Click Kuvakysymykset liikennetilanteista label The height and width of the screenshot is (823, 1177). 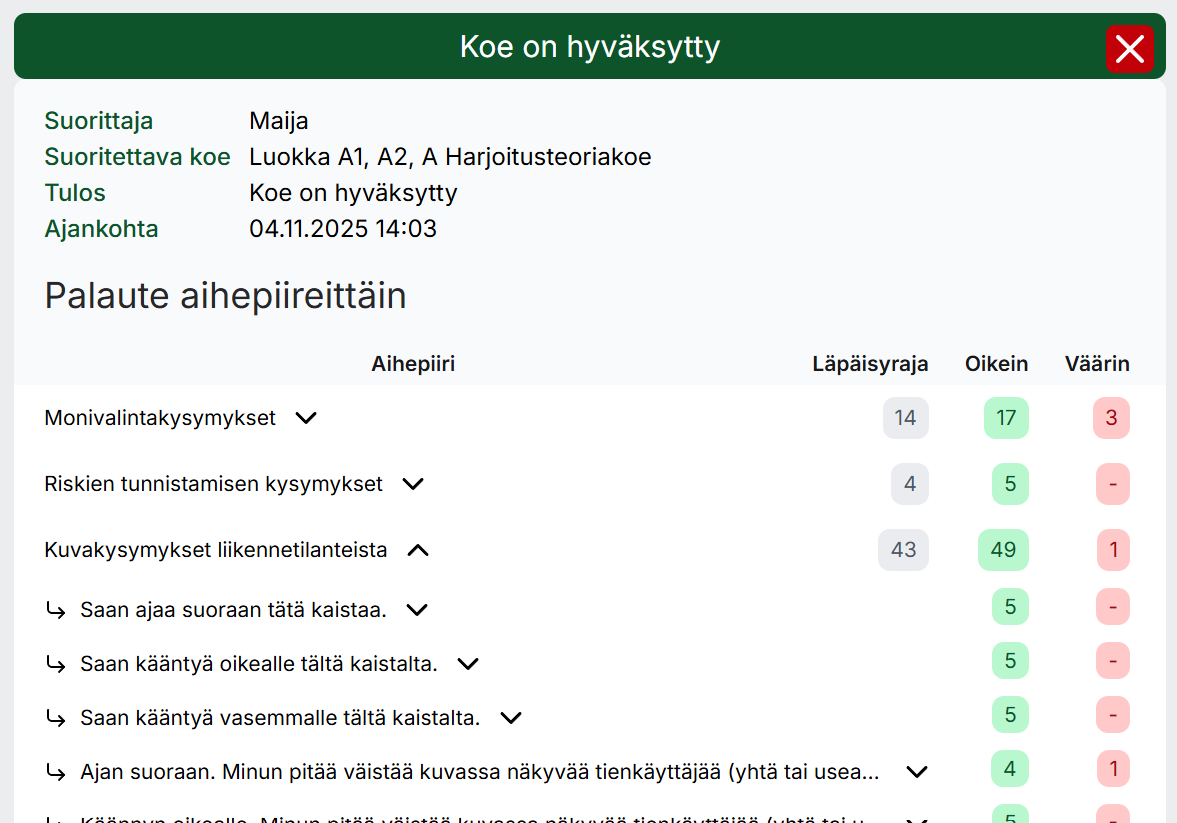pyautogui.click(x=216, y=550)
